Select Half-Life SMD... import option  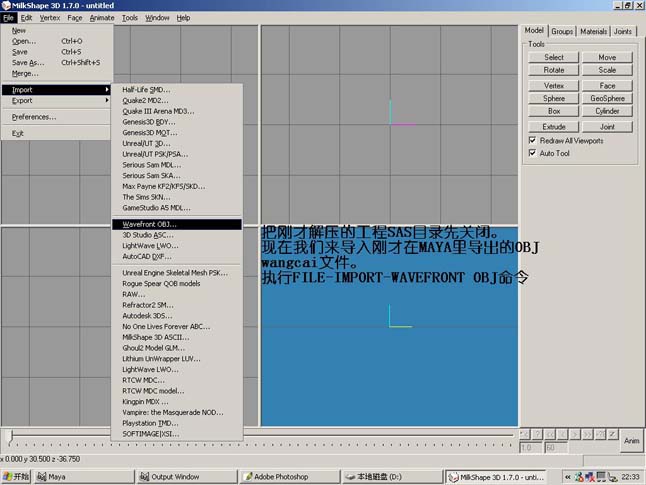177,90
